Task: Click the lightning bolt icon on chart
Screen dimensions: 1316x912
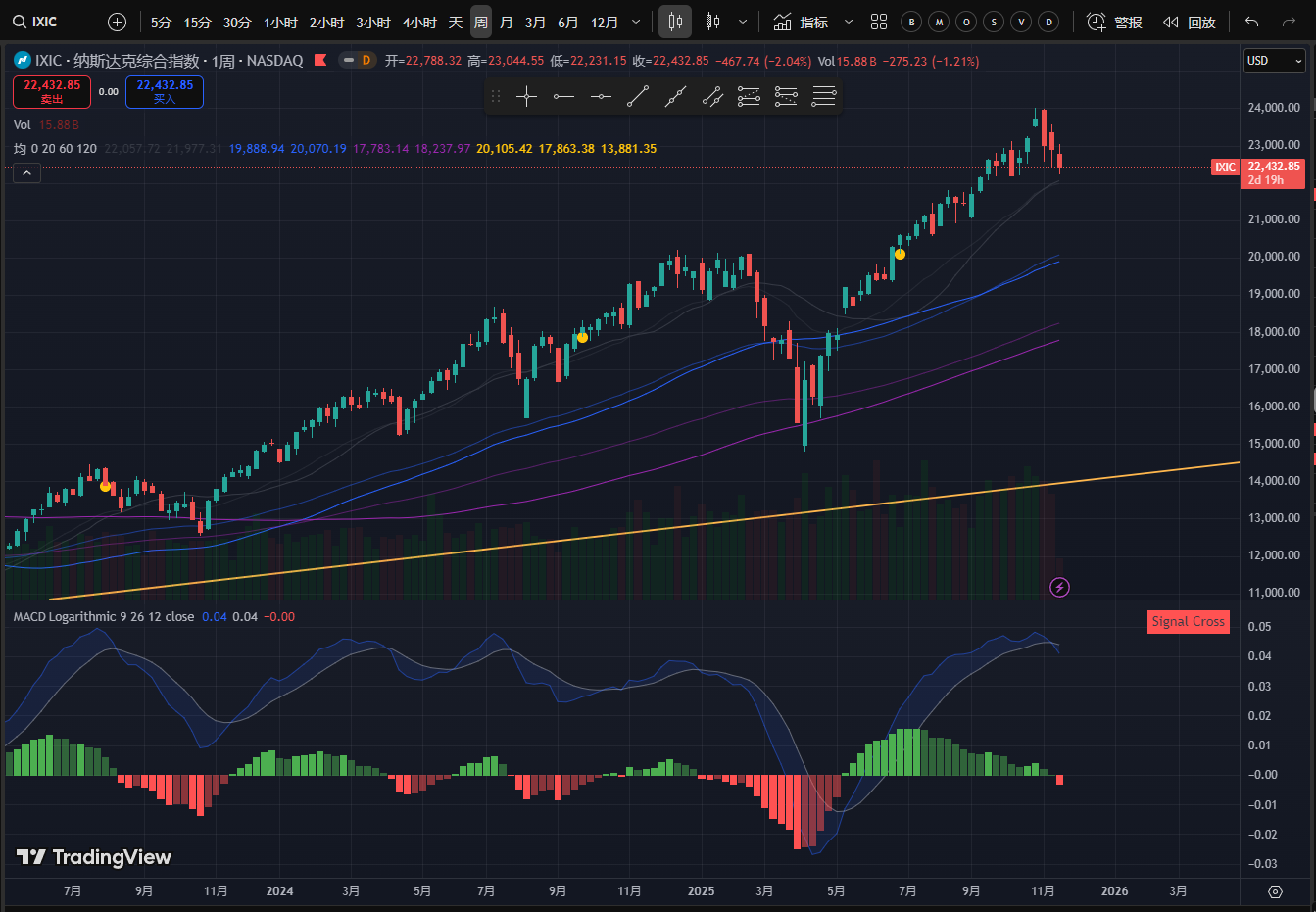Action: click(x=1059, y=587)
